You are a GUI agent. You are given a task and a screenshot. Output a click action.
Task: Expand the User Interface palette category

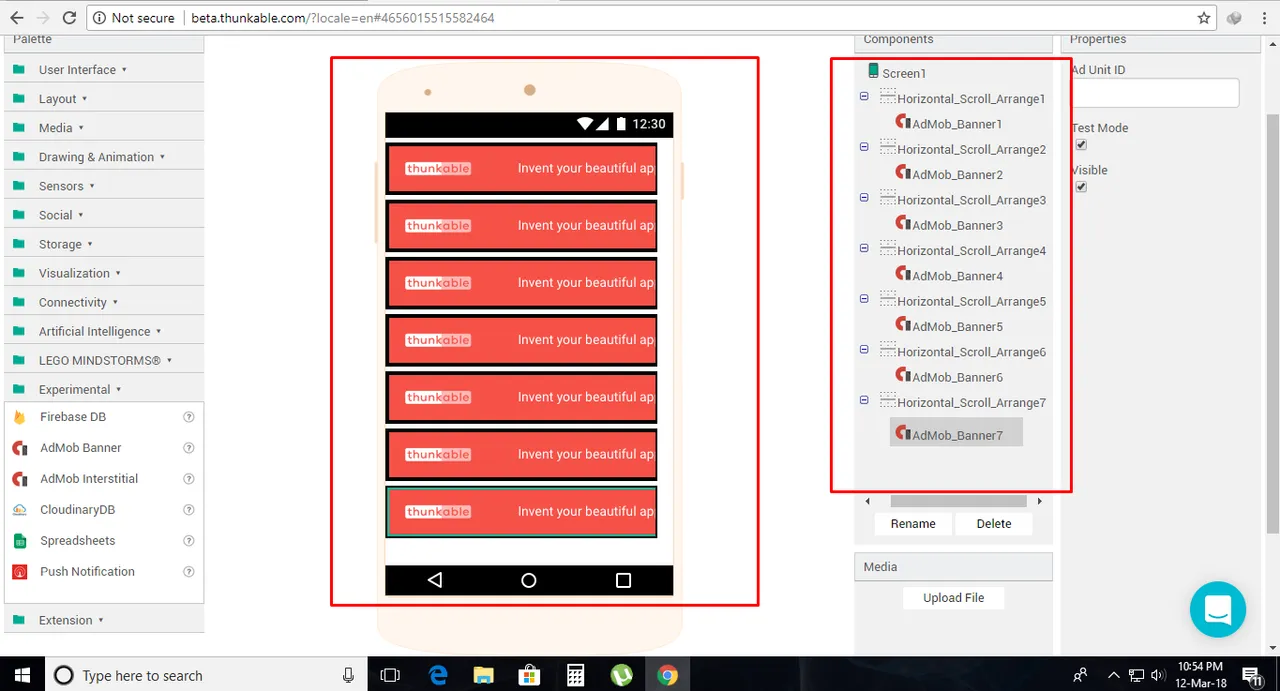point(104,70)
